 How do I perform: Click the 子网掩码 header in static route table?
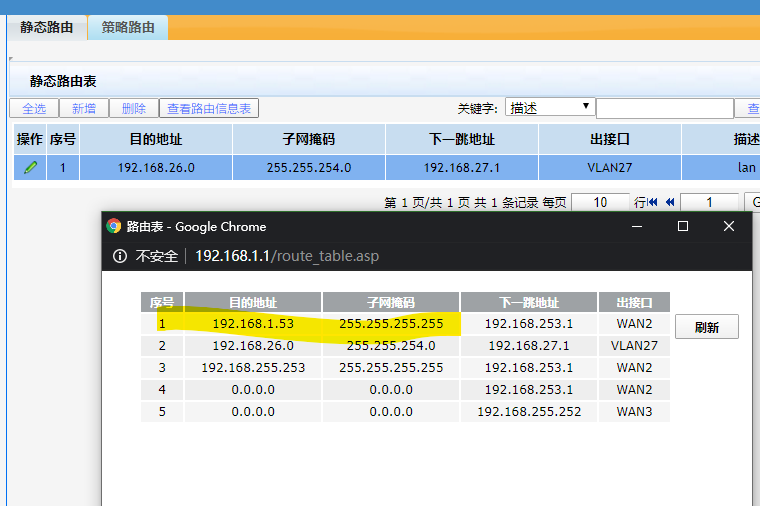click(309, 140)
